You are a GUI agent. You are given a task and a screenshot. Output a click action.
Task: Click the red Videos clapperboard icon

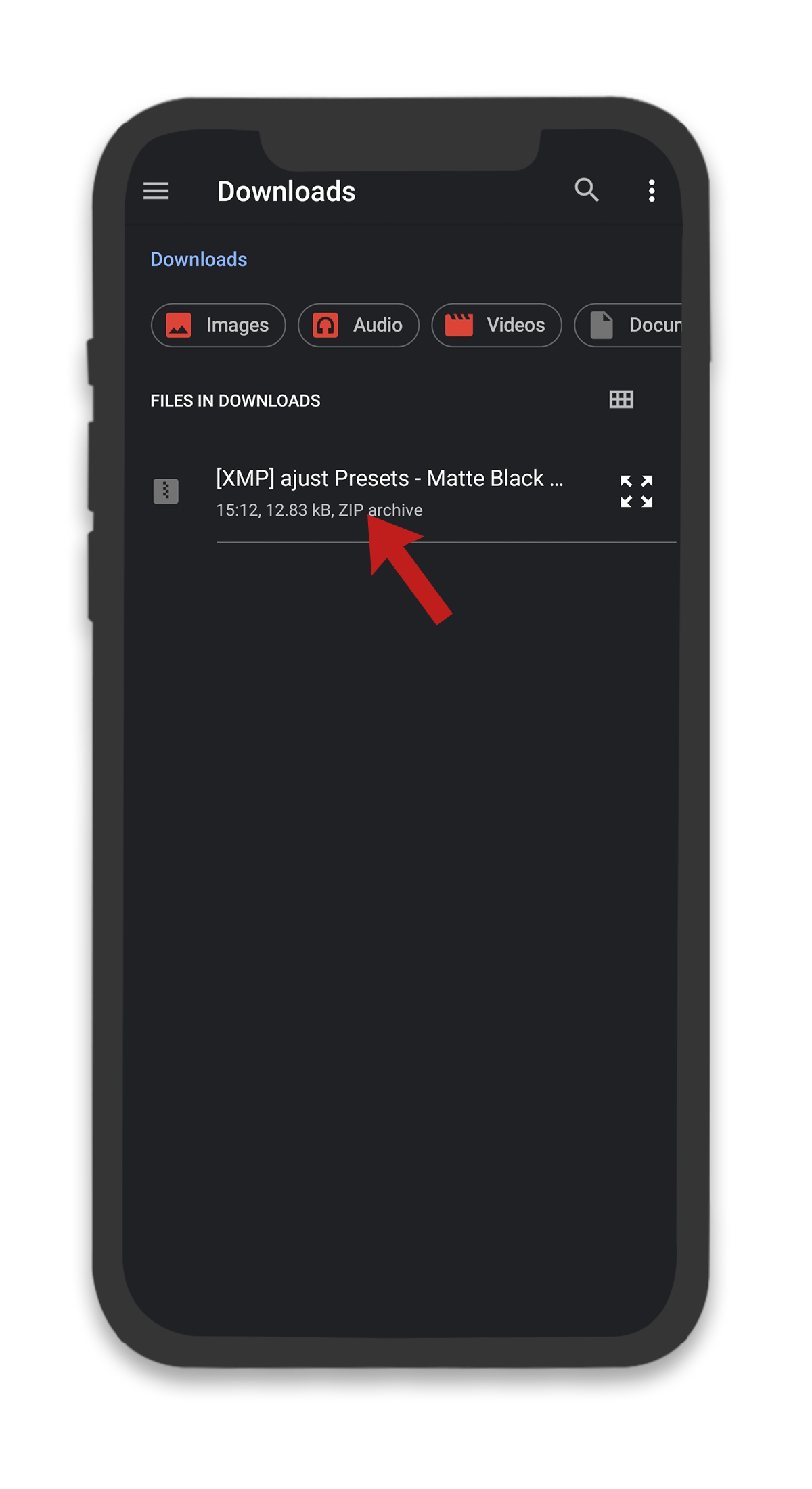tap(459, 325)
